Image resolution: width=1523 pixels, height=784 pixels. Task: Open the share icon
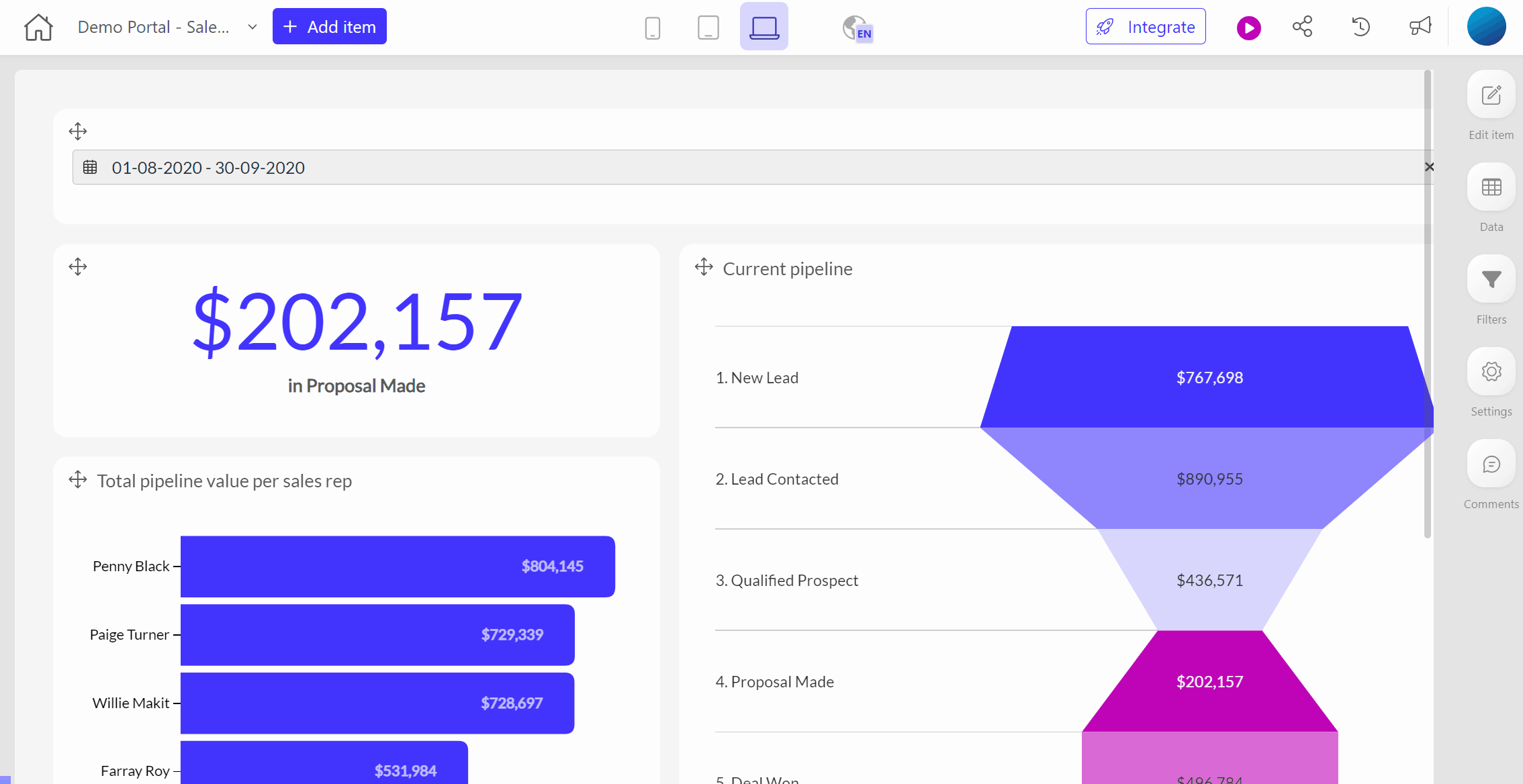[1302, 27]
